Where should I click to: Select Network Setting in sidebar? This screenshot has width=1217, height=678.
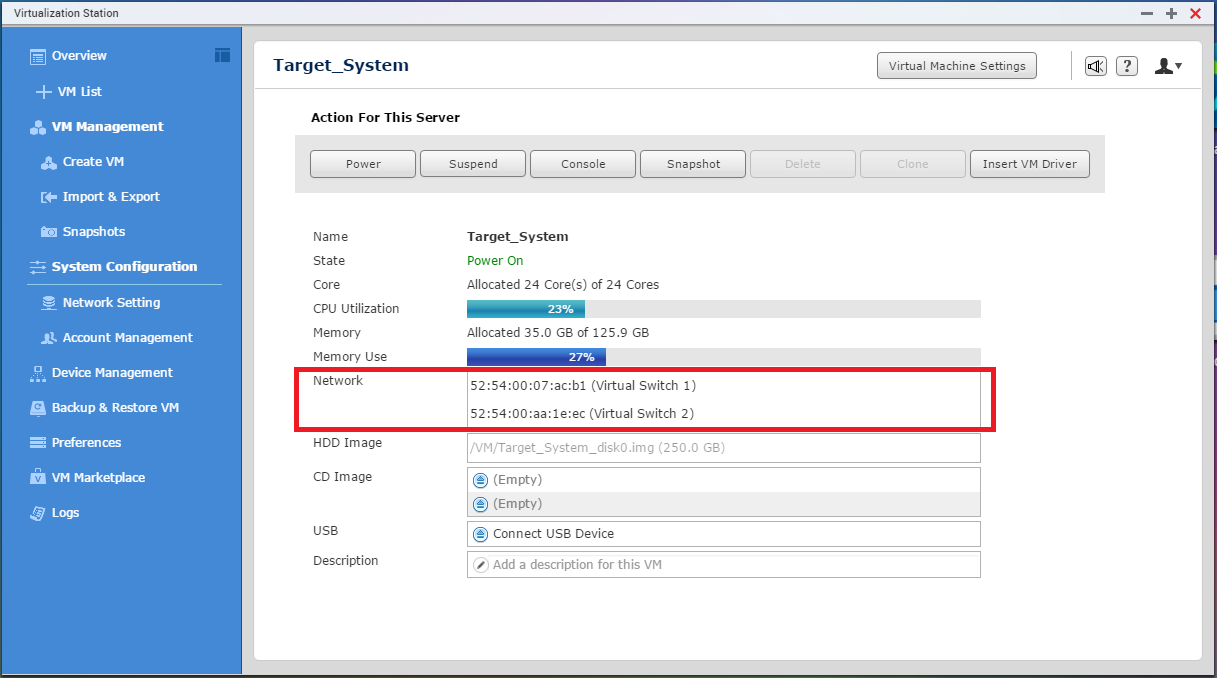110,303
